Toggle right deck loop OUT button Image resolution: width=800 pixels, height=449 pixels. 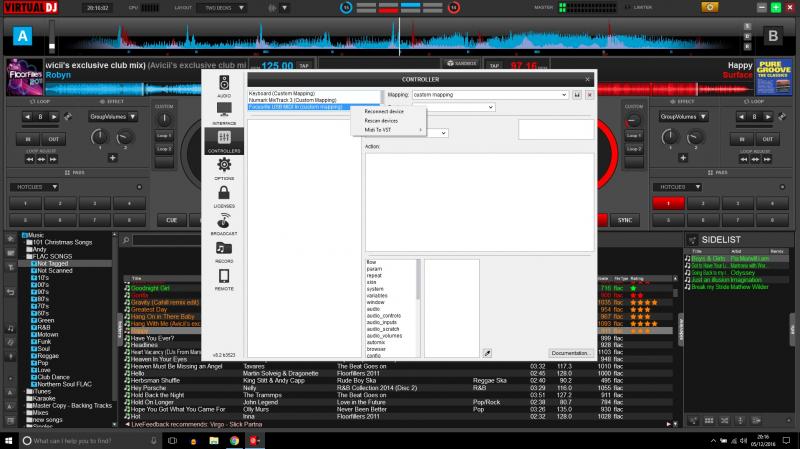[767, 139]
